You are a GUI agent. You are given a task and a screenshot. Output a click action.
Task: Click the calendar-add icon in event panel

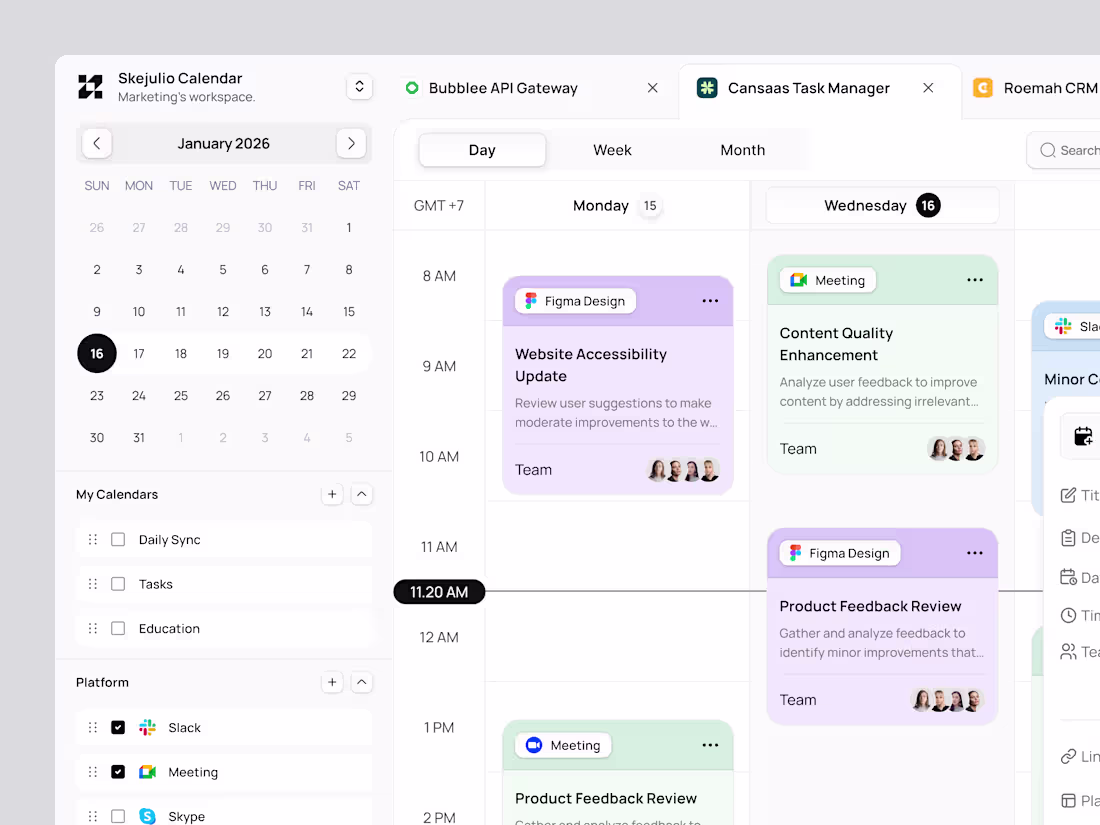point(1083,436)
